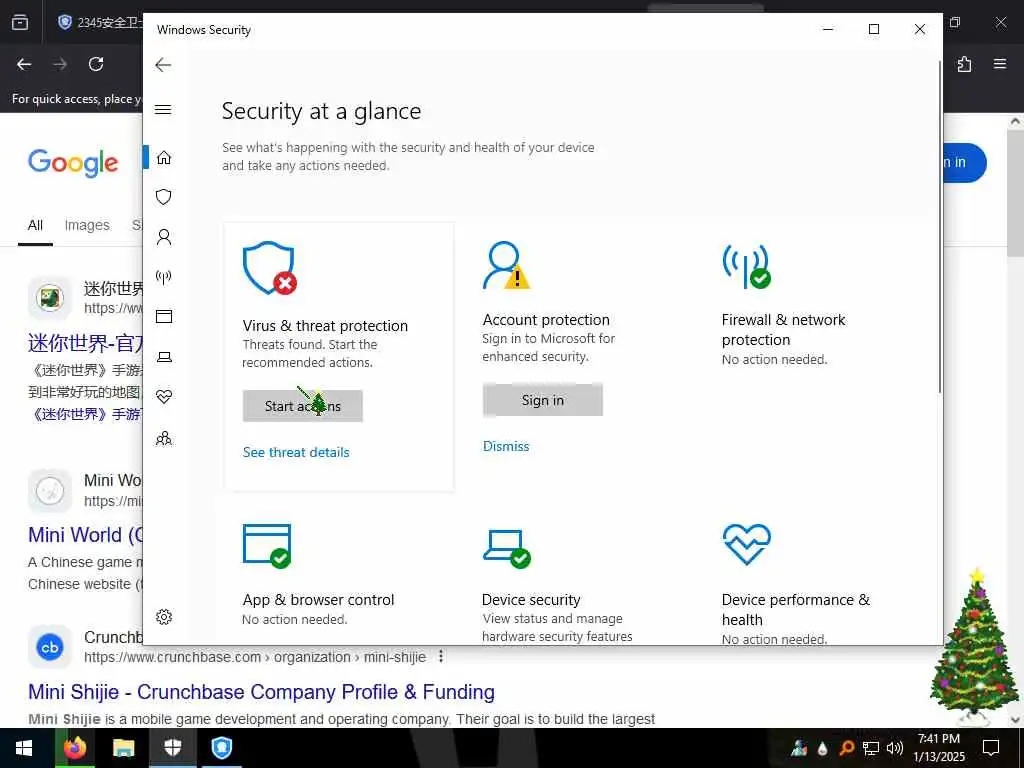Open Firewall & network protection heading
The height and width of the screenshot is (768, 1024).
783,329
